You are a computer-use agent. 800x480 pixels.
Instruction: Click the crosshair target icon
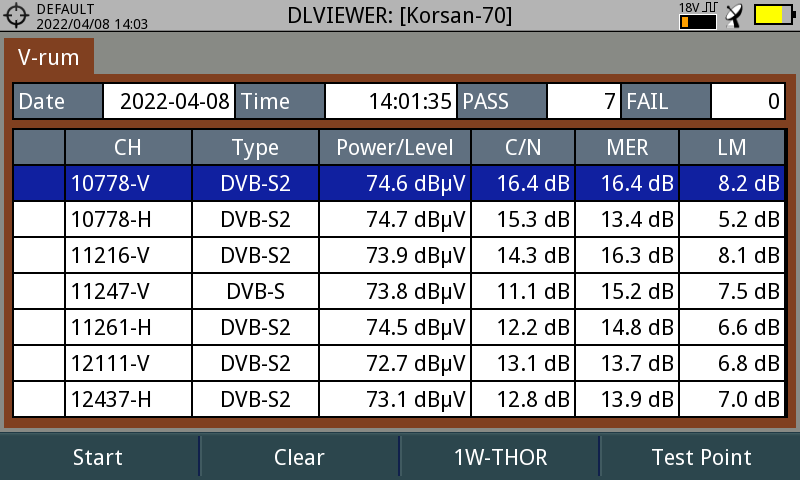[x=16, y=15]
